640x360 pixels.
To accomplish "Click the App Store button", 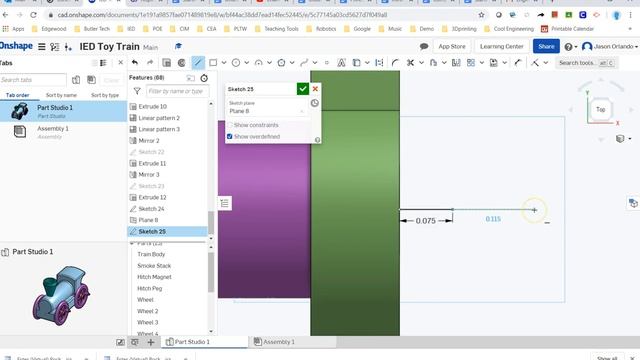I will (x=452, y=47).
